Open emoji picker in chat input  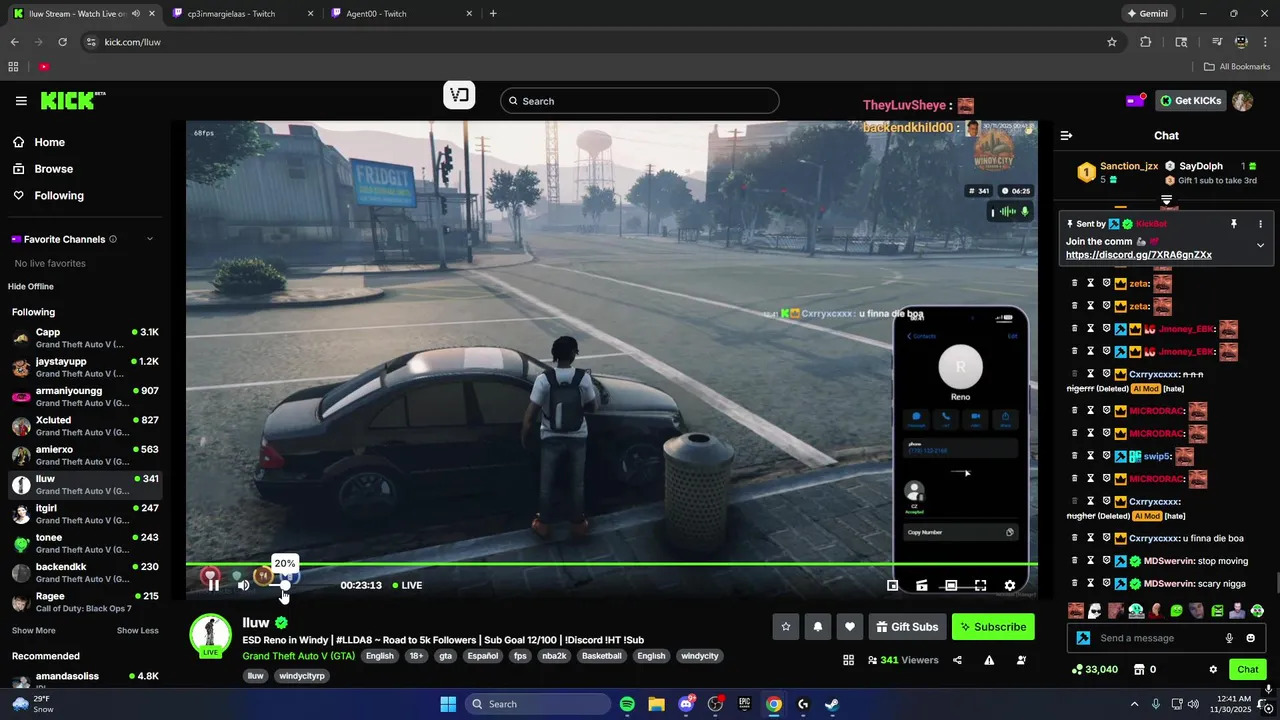[x=1250, y=638]
